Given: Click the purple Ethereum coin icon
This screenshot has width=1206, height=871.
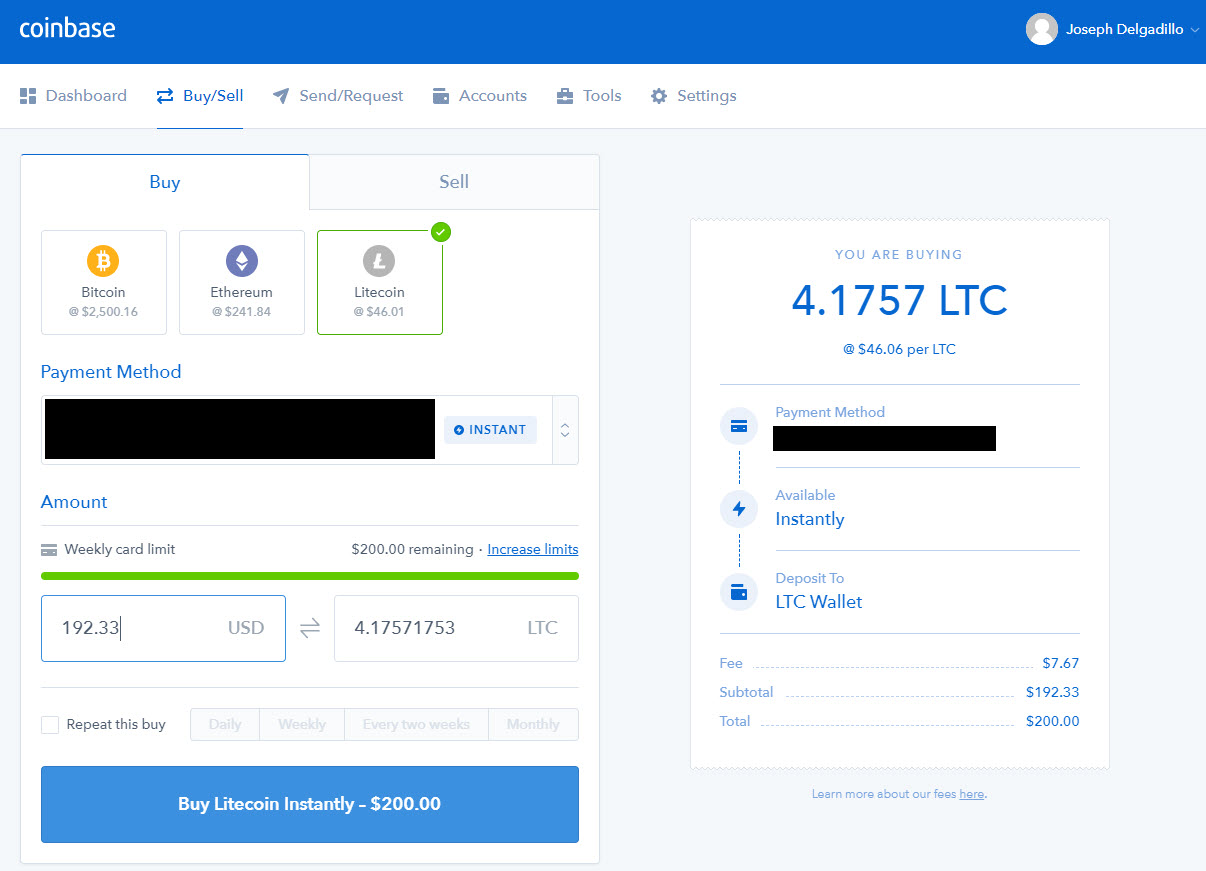Looking at the screenshot, I should (x=241, y=262).
